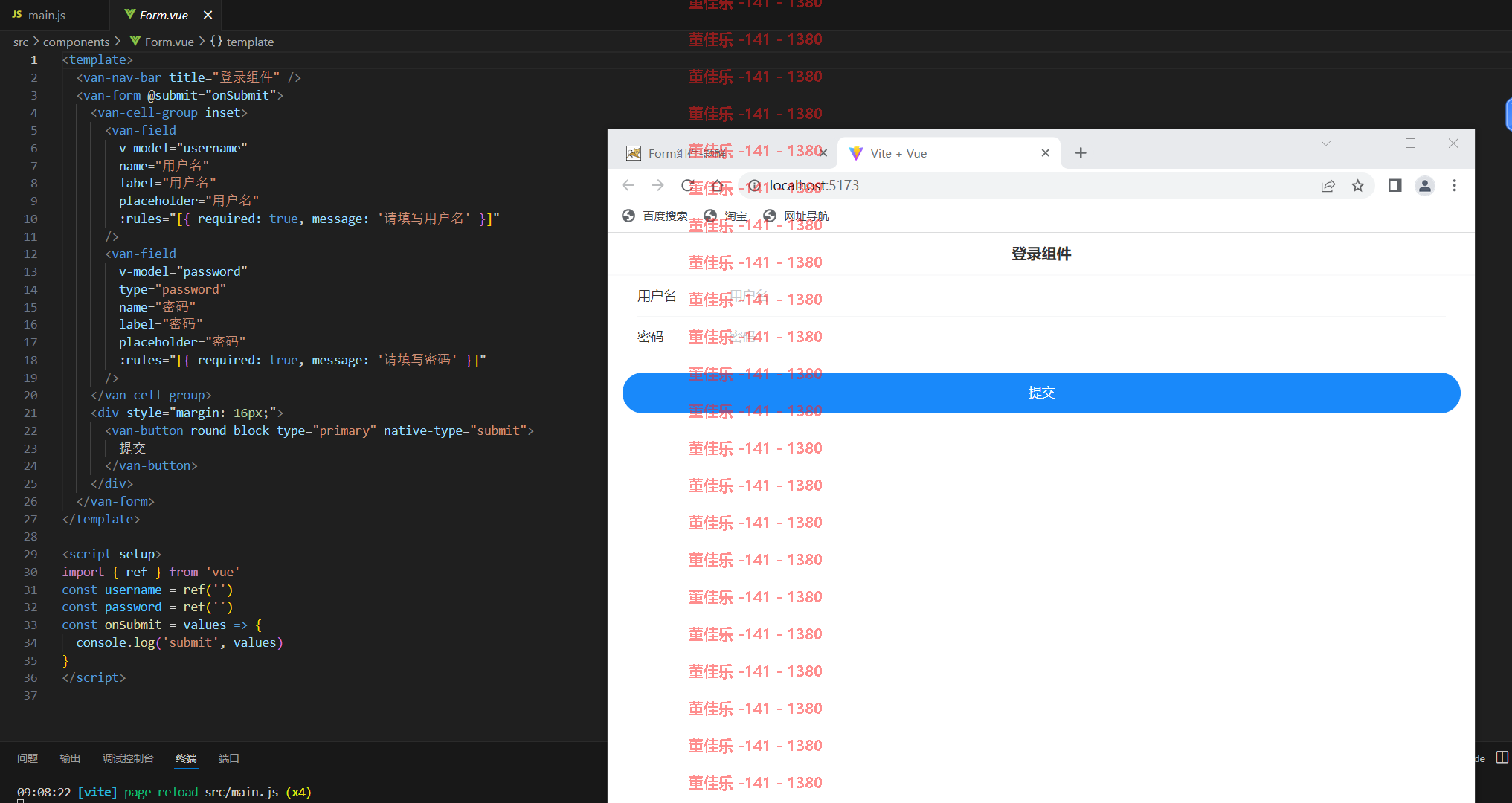Image resolution: width=1512 pixels, height=803 pixels.
Task: Open the browser tab search dropdown
Action: (x=1325, y=143)
